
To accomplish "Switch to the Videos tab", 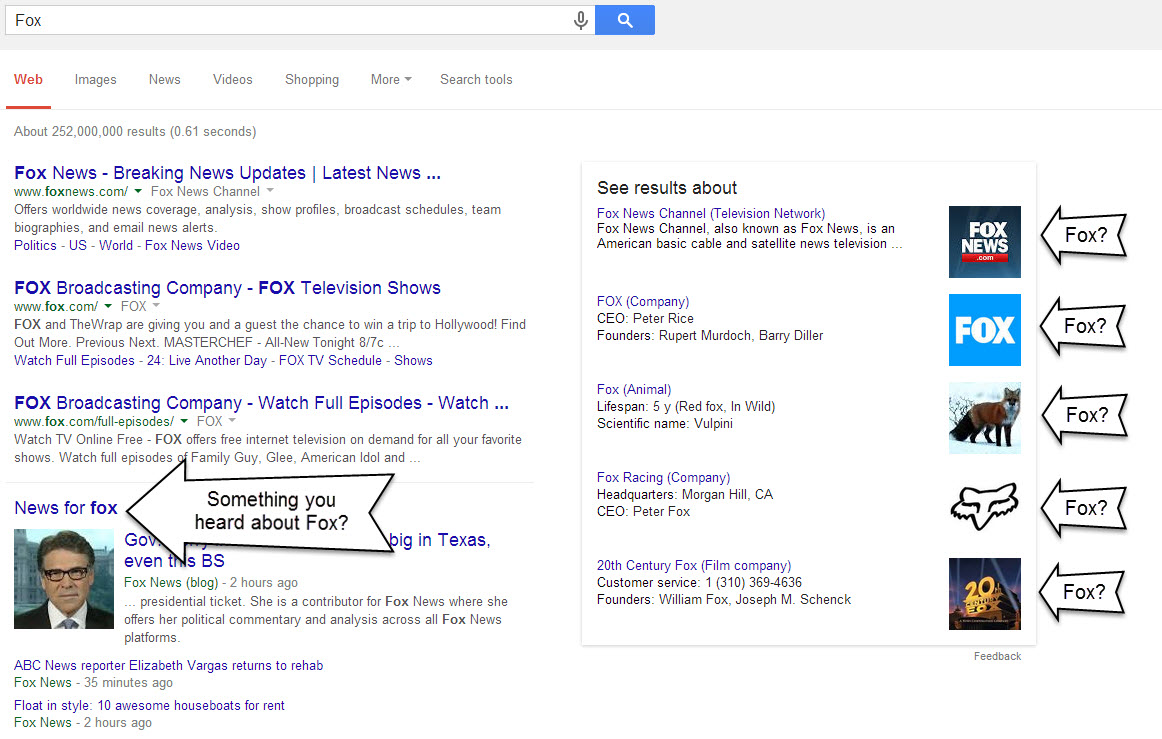I will coord(233,79).
